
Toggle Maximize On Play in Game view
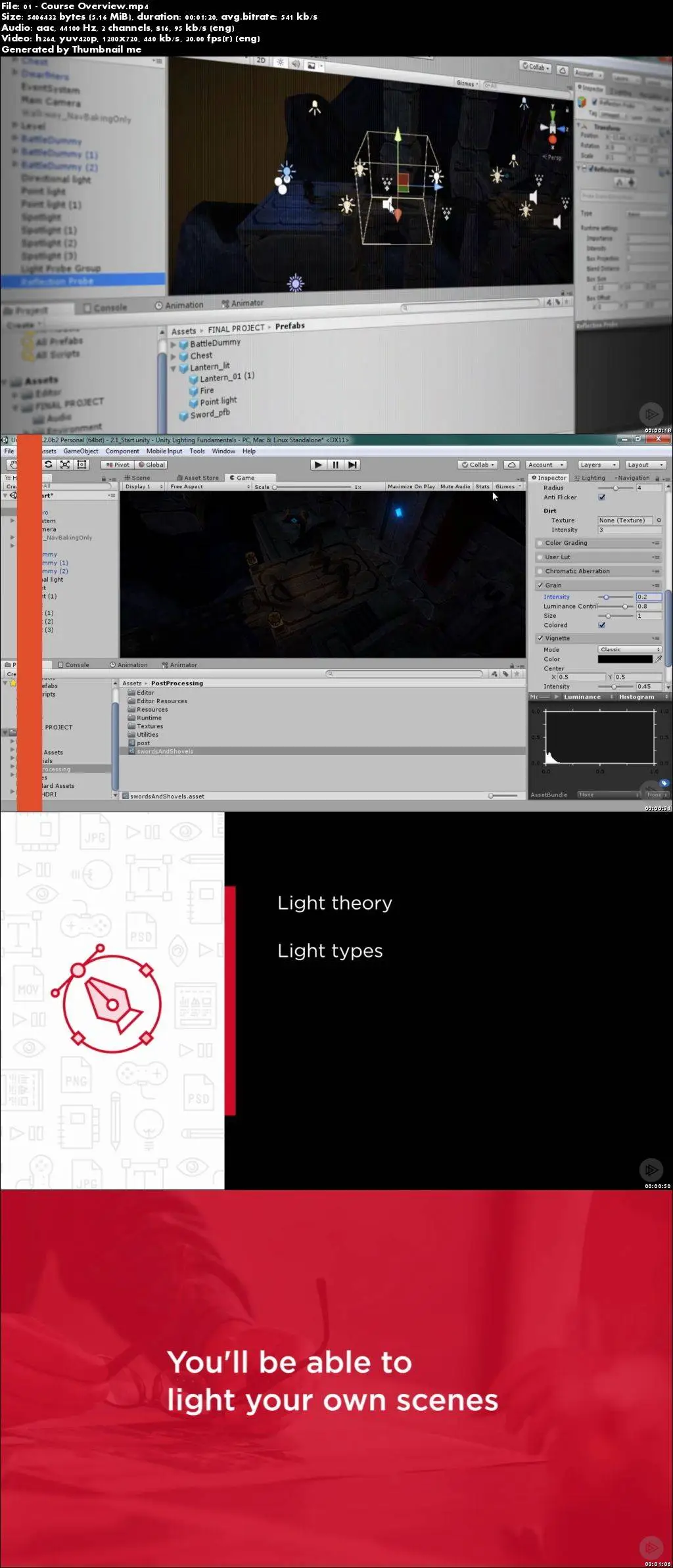411,486
